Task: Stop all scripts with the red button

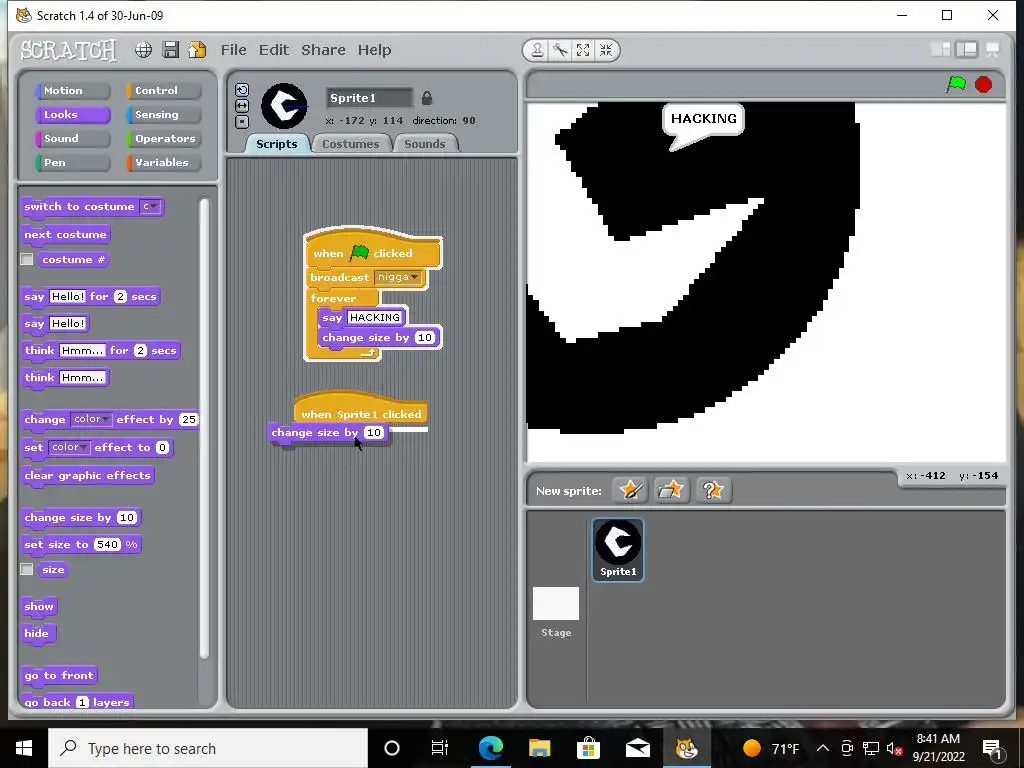Action: pyautogui.click(x=984, y=84)
